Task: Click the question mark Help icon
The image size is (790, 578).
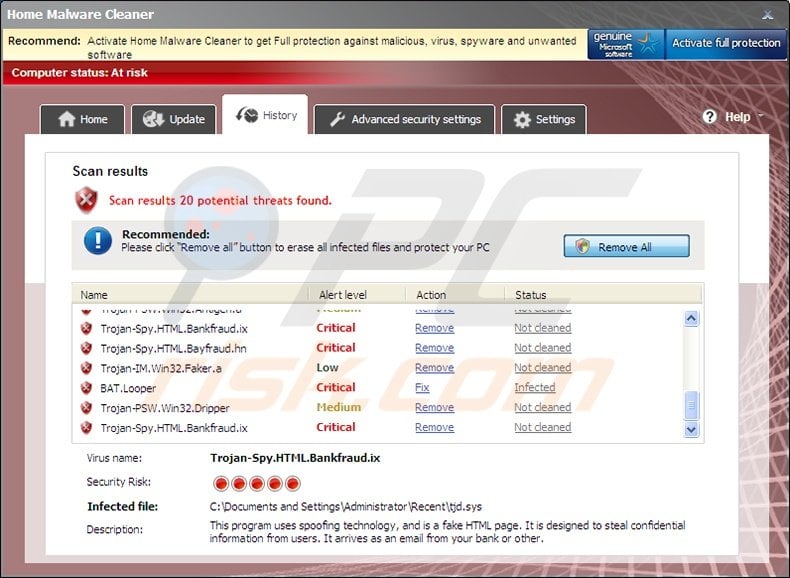Action: (709, 117)
